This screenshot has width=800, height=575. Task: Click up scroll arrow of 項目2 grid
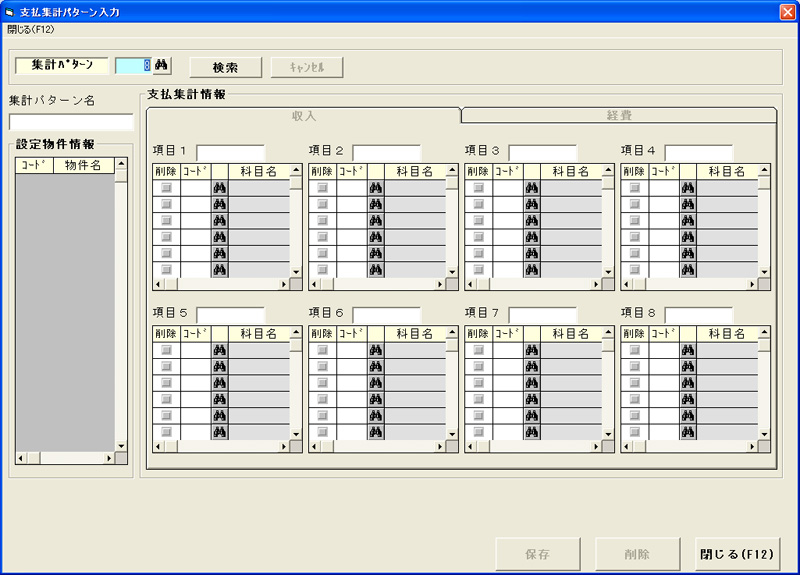click(452, 170)
